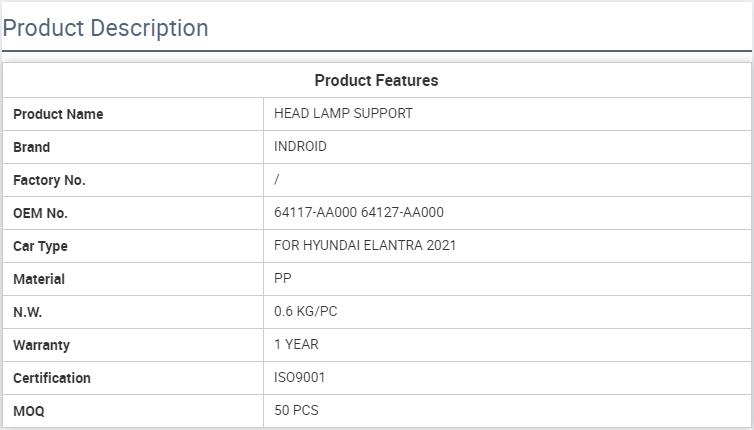
Task: Click the 1 YEAR warranty value
Action: (x=296, y=344)
